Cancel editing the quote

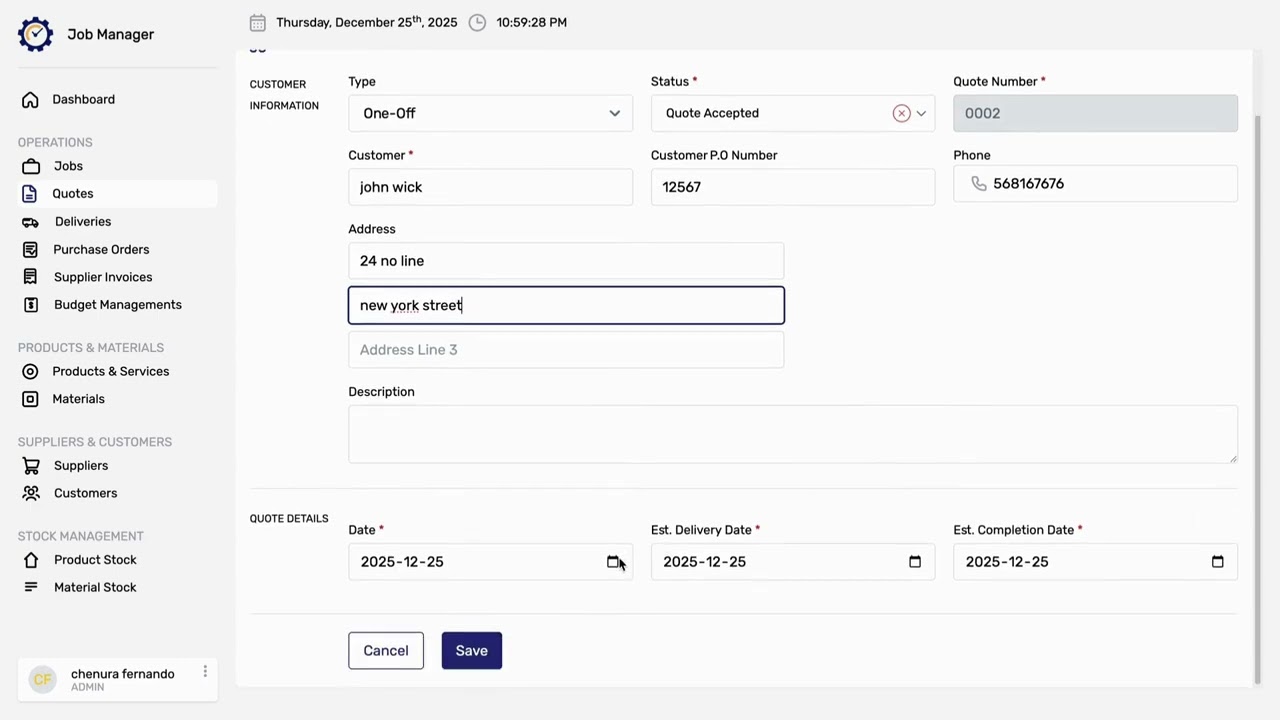pos(386,651)
